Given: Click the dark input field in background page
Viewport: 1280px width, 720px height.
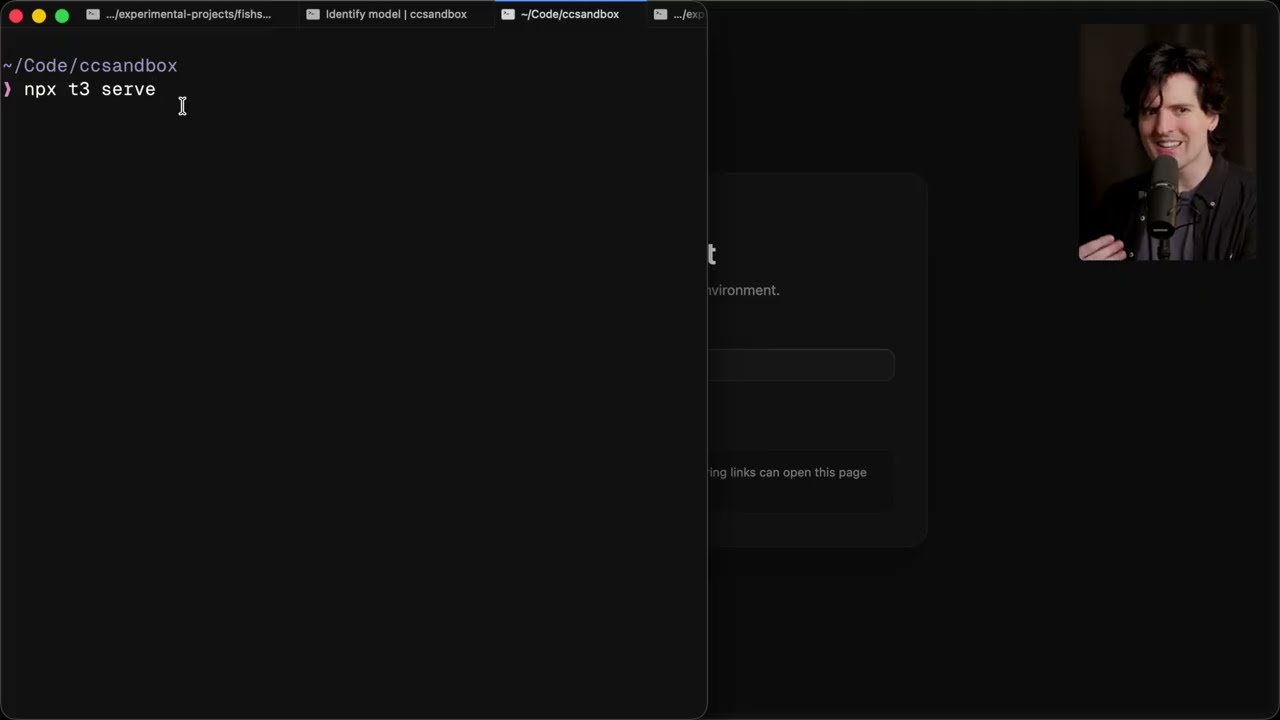Looking at the screenshot, I should point(801,365).
